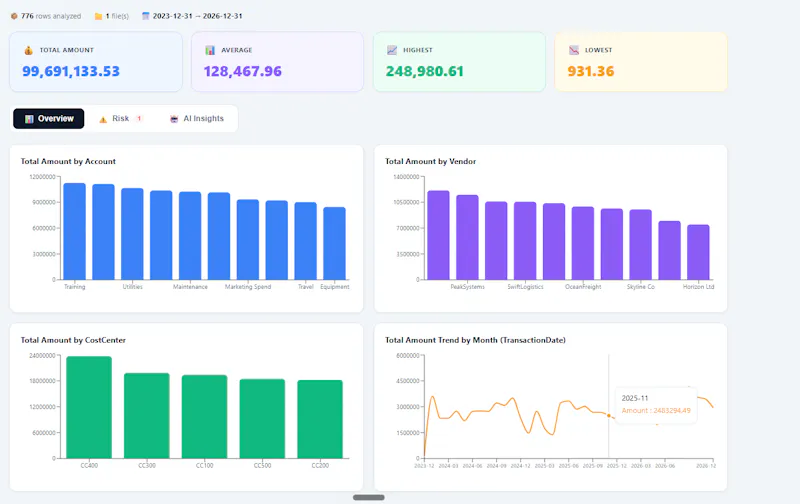Click the CC500 bar in CostCenter chart

pos(262,418)
